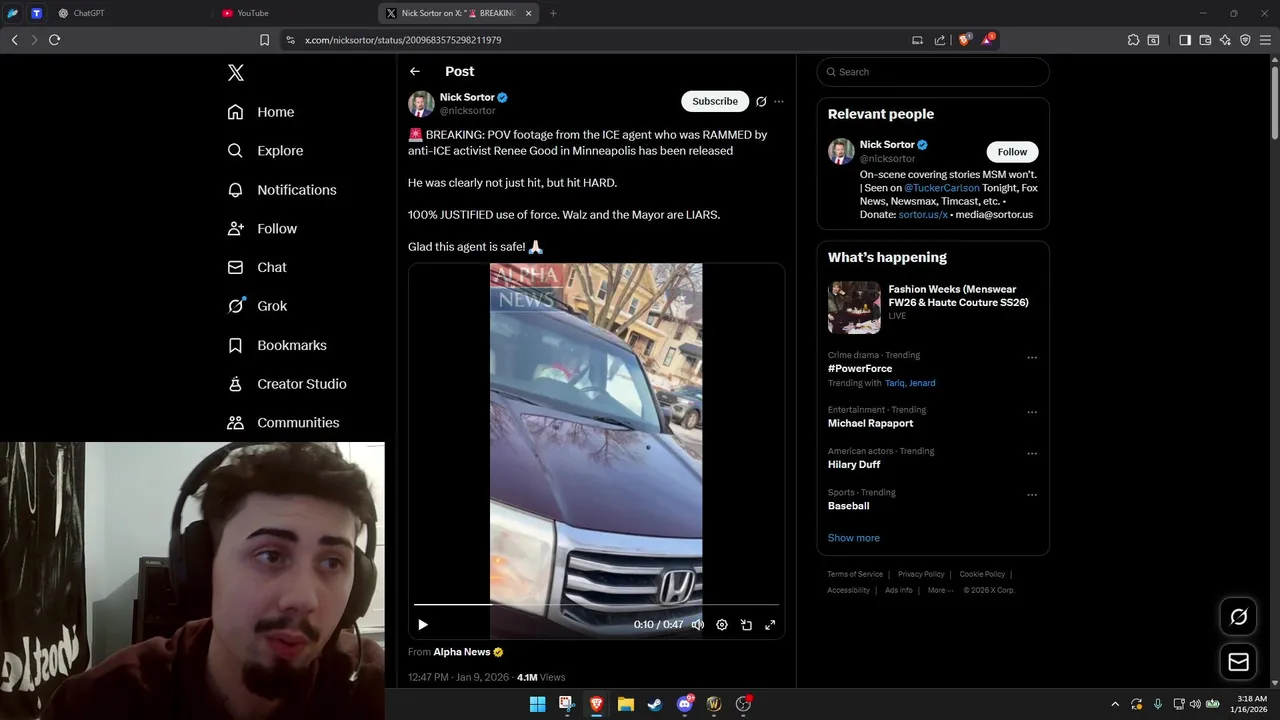1280x720 pixels.
Task: Click the address bar URL
Action: point(403,40)
